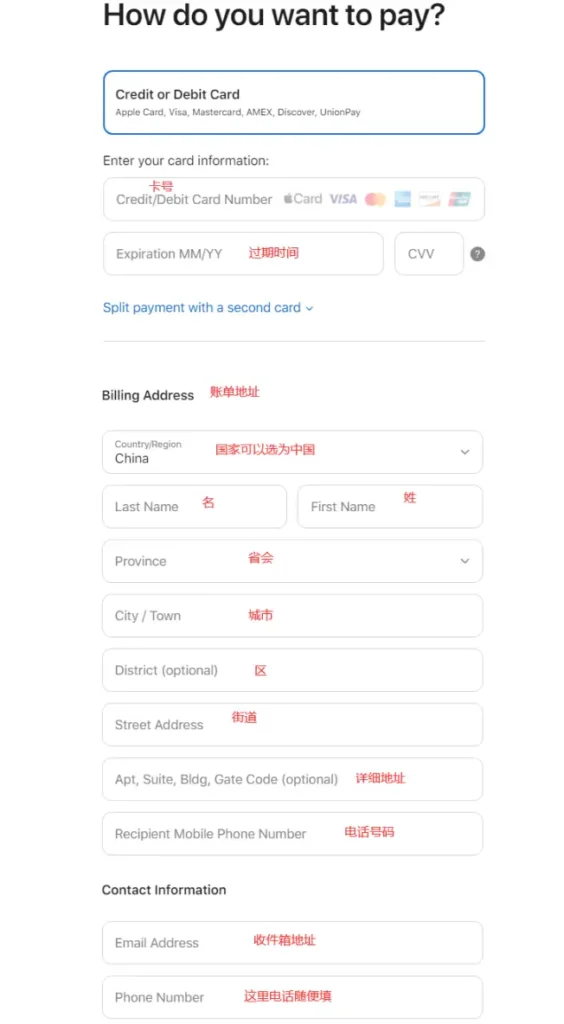The height and width of the screenshot is (1024, 564).
Task: Focus the Street Address field
Action: pyautogui.click(x=292, y=724)
